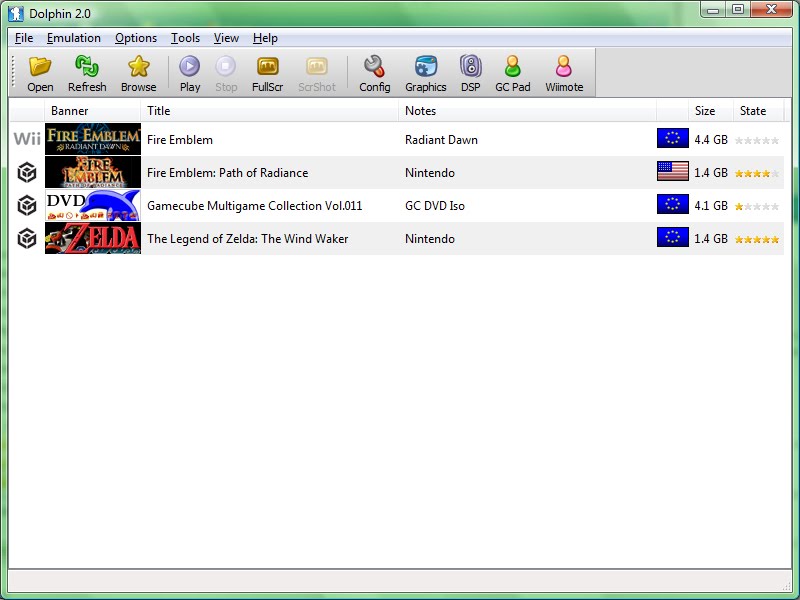Select the Zelda banner image
The height and width of the screenshot is (600, 800).
click(x=93, y=238)
